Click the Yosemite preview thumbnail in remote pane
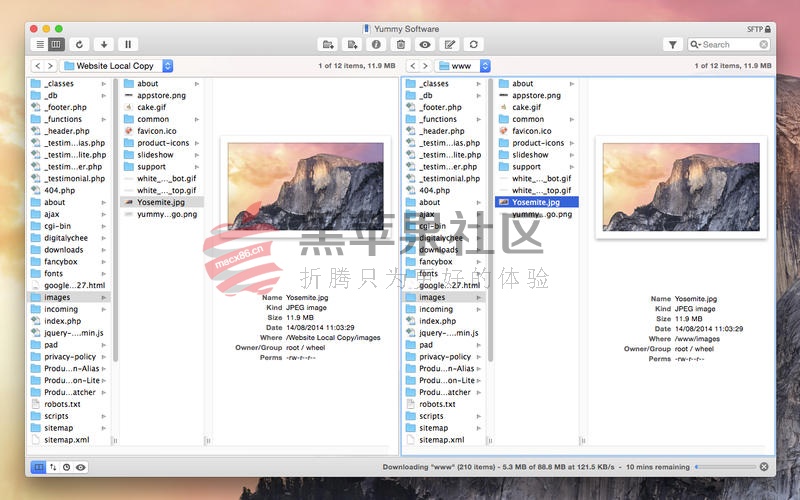 point(681,187)
